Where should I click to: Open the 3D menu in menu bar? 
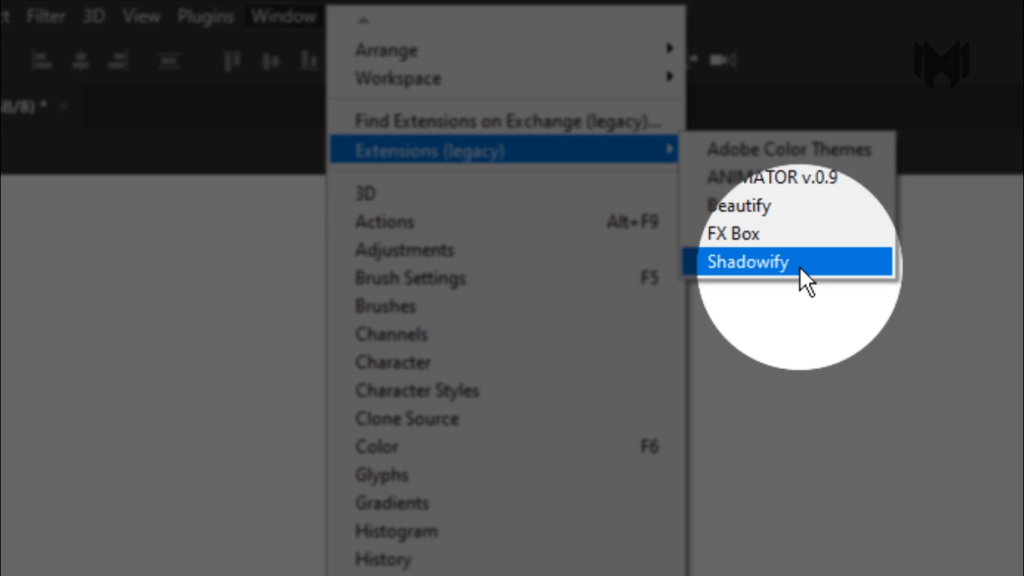(x=94, y=16)
